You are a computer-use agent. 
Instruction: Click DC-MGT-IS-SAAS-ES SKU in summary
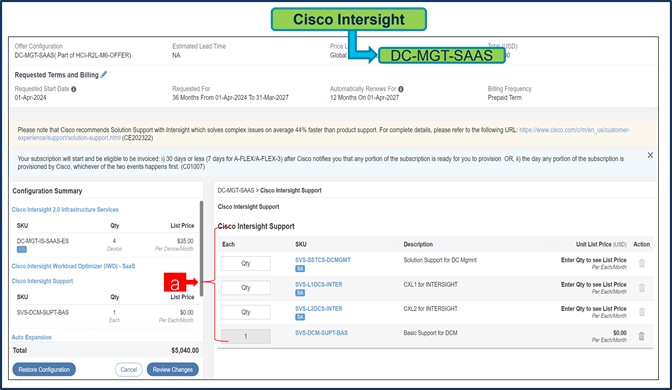43,241
